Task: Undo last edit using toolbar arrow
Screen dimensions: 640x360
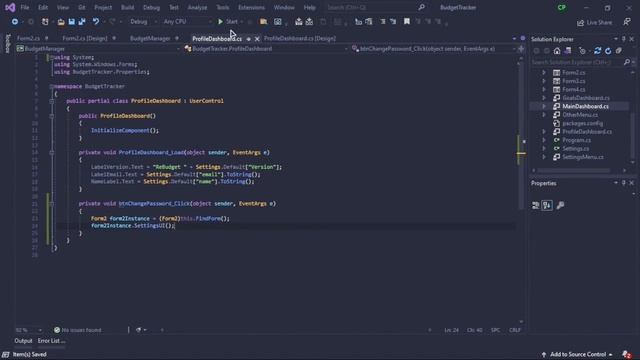Action: 96,22
